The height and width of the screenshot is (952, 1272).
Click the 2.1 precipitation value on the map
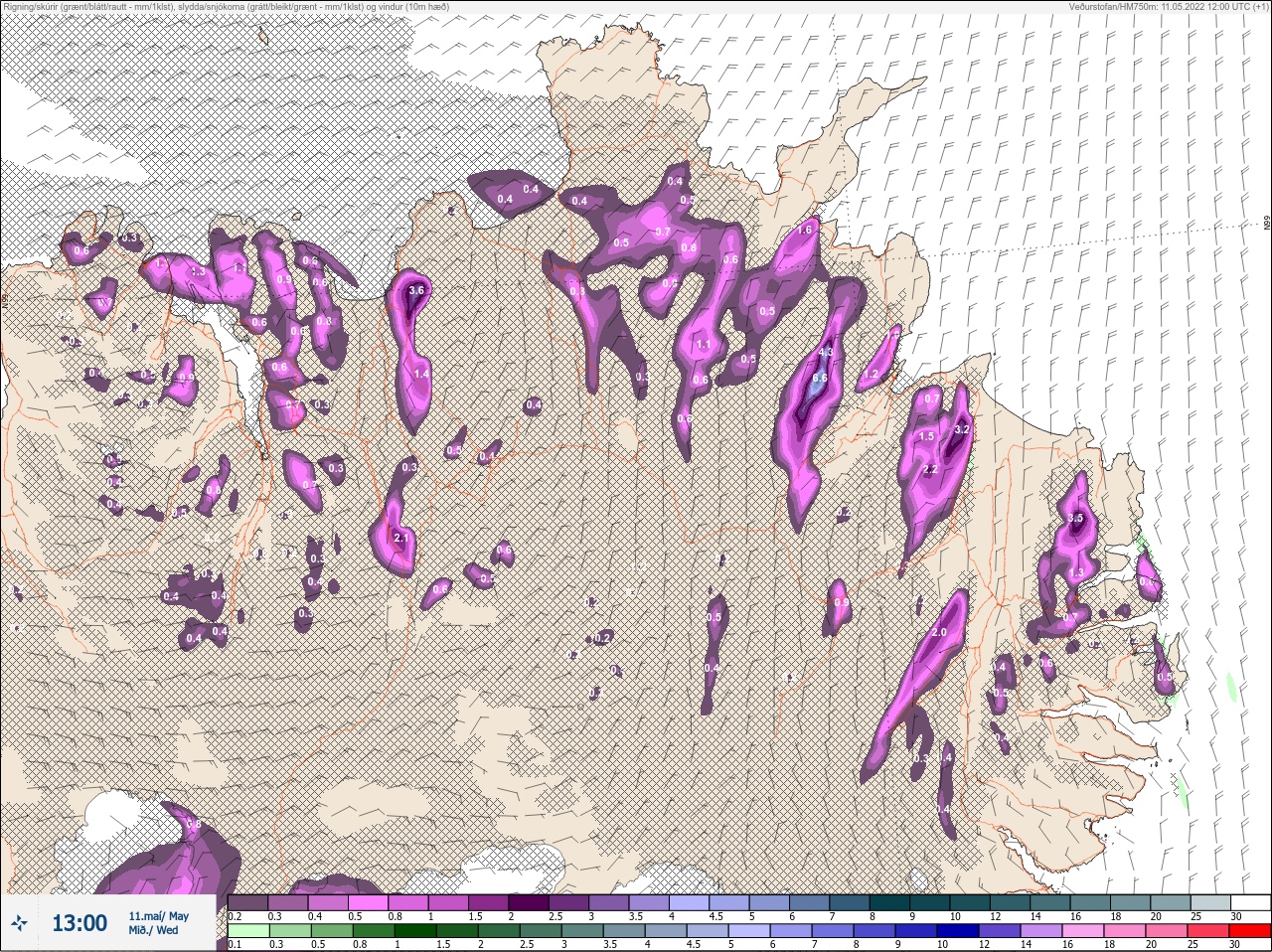pos(401,538)
